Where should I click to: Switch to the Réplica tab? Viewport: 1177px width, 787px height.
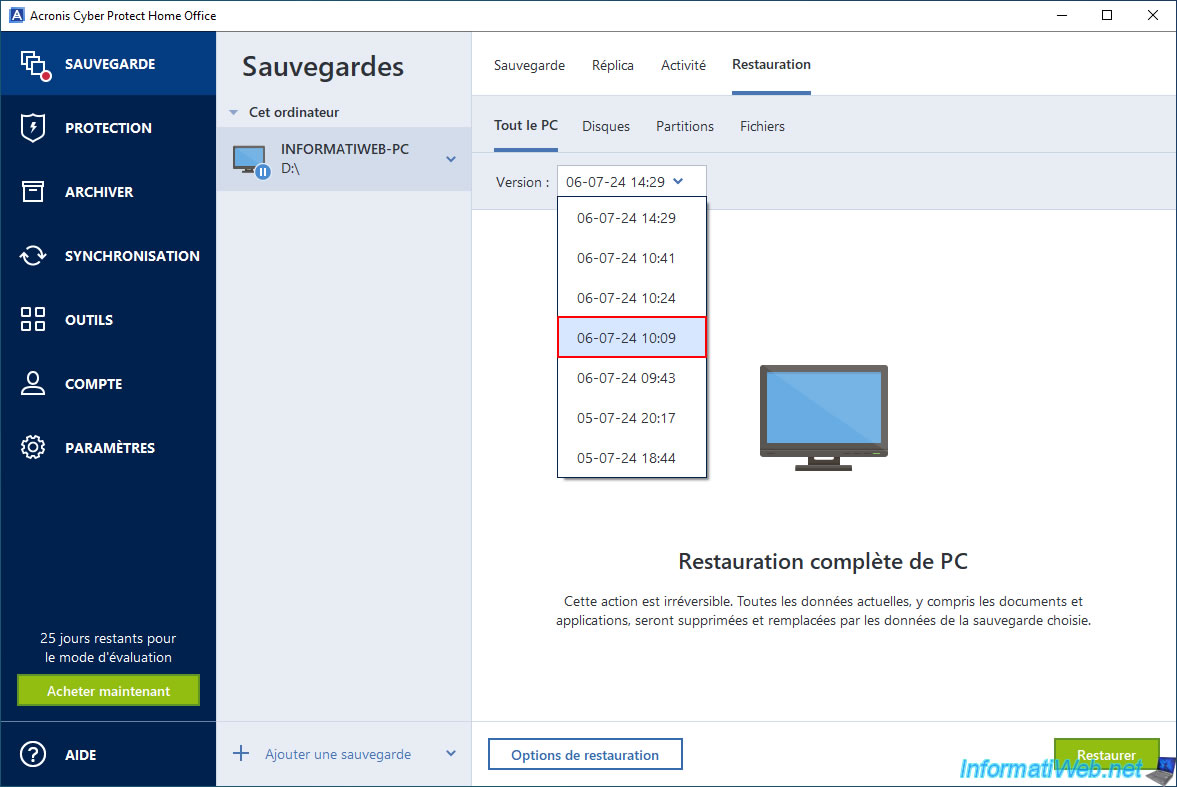[613, 65]
